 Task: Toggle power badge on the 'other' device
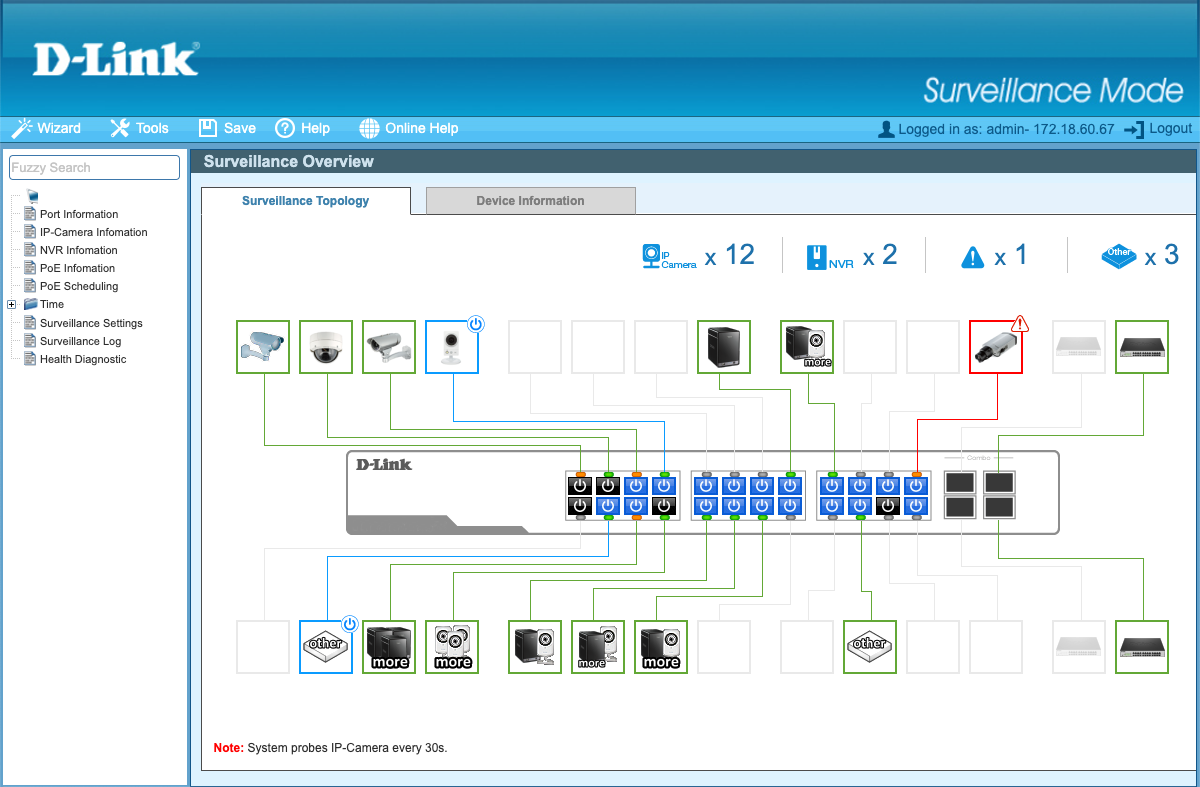point(349,624)
